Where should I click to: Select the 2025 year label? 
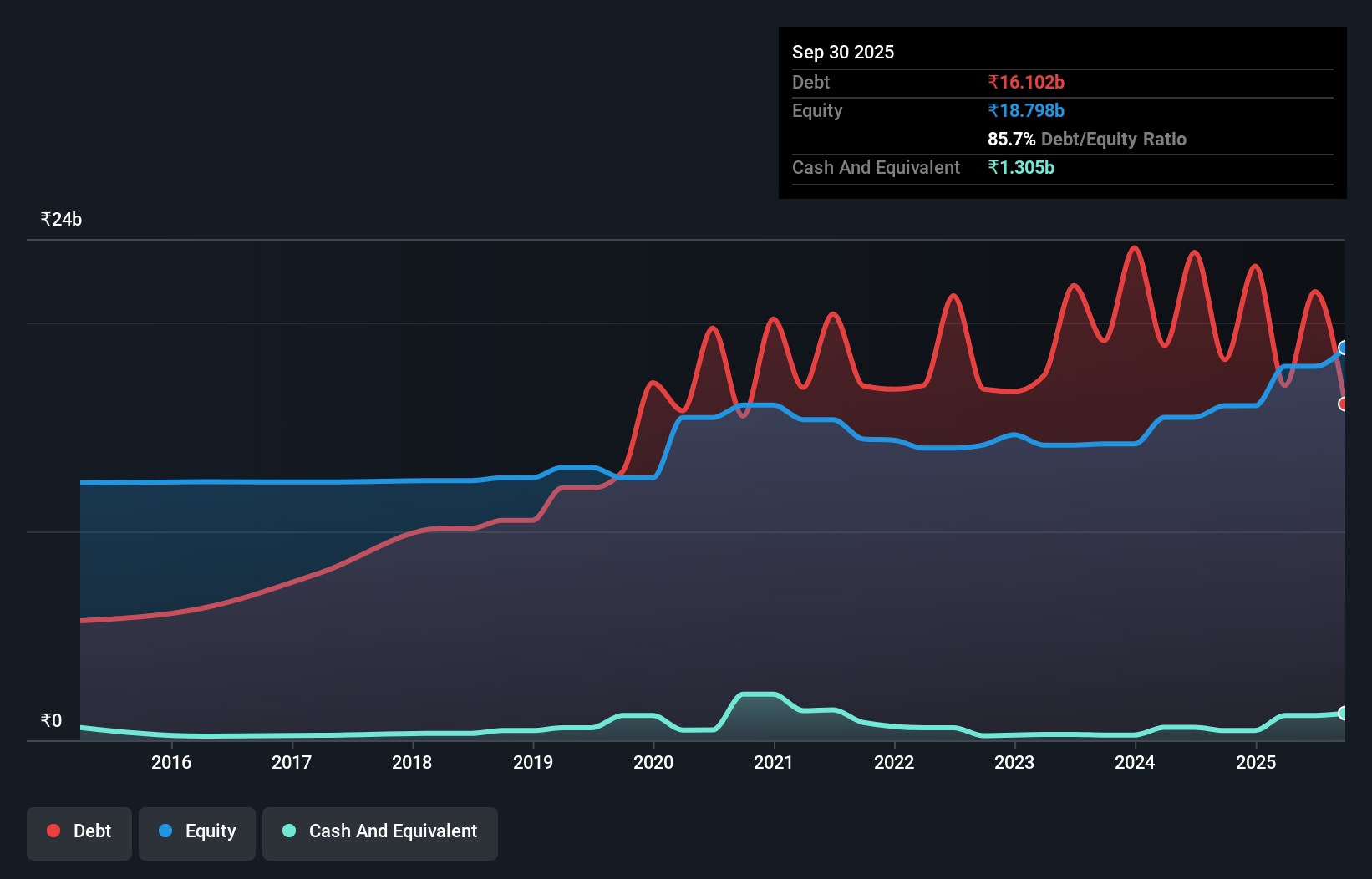(1257, 762)
